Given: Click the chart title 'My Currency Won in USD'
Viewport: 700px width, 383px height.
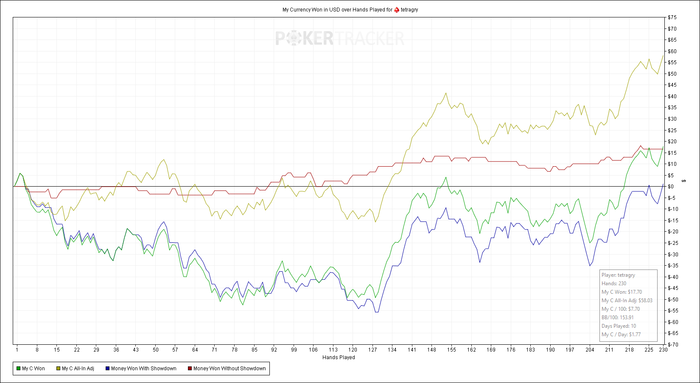Looking at the screenshot, I should coord(311,9).
